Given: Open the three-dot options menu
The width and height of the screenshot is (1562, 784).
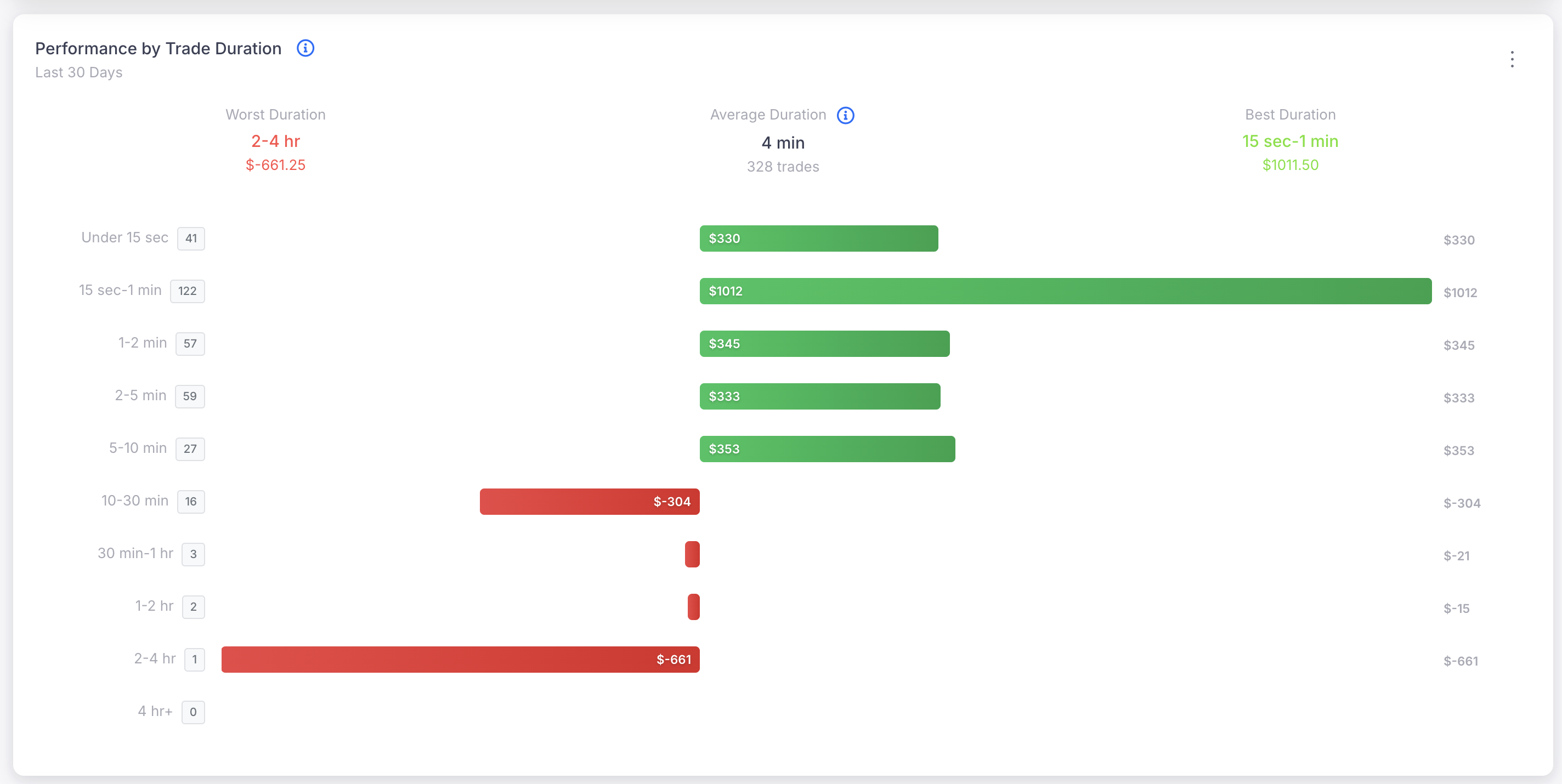Looking at the screenshot, I should click(1512, 59).
